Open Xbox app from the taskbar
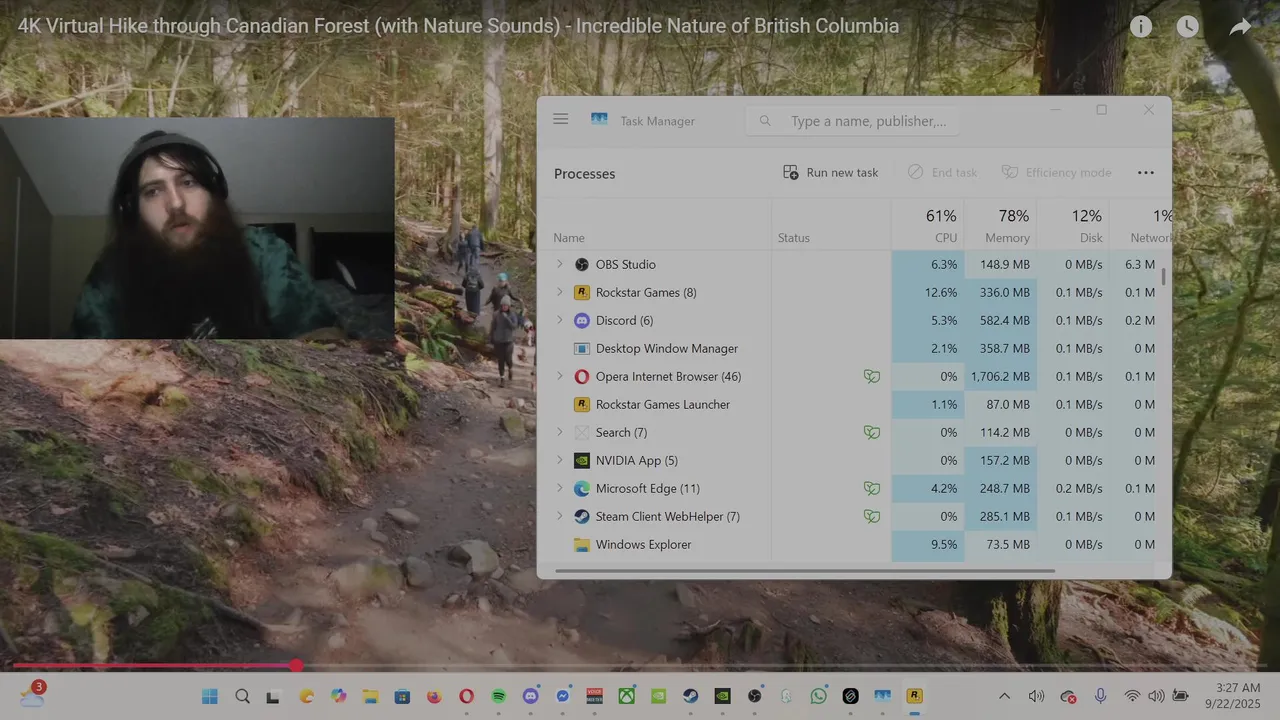The image size is (1280, 720). pos(626,696)
